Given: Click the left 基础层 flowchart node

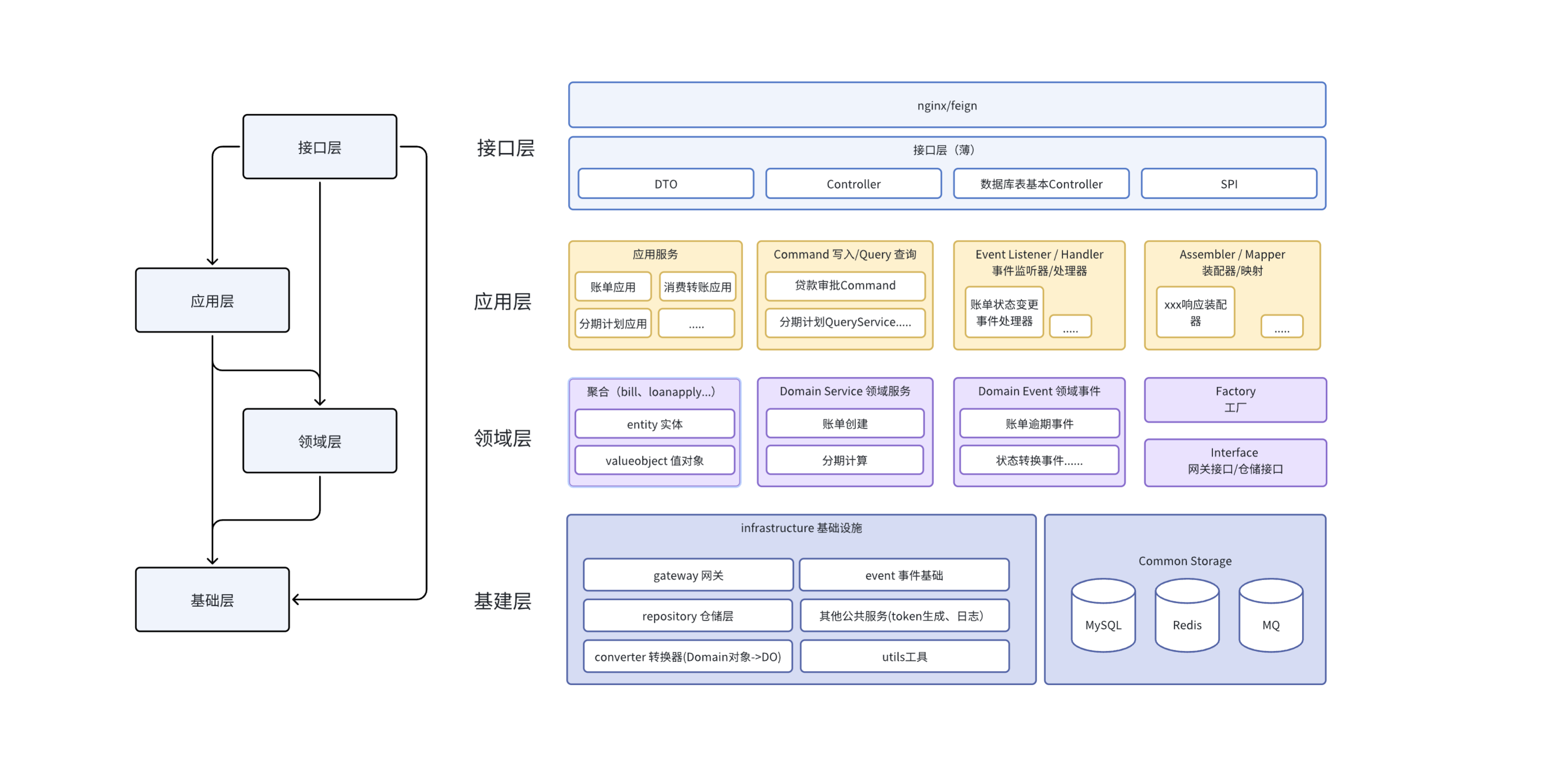Looking at the screenshot, I should pyautogui.click(x=212, y=599).
